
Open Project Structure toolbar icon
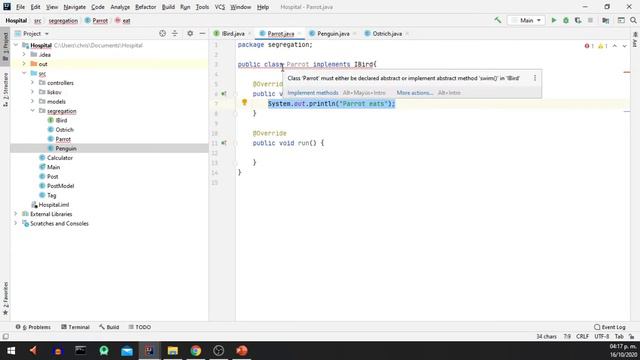[606, 20]
